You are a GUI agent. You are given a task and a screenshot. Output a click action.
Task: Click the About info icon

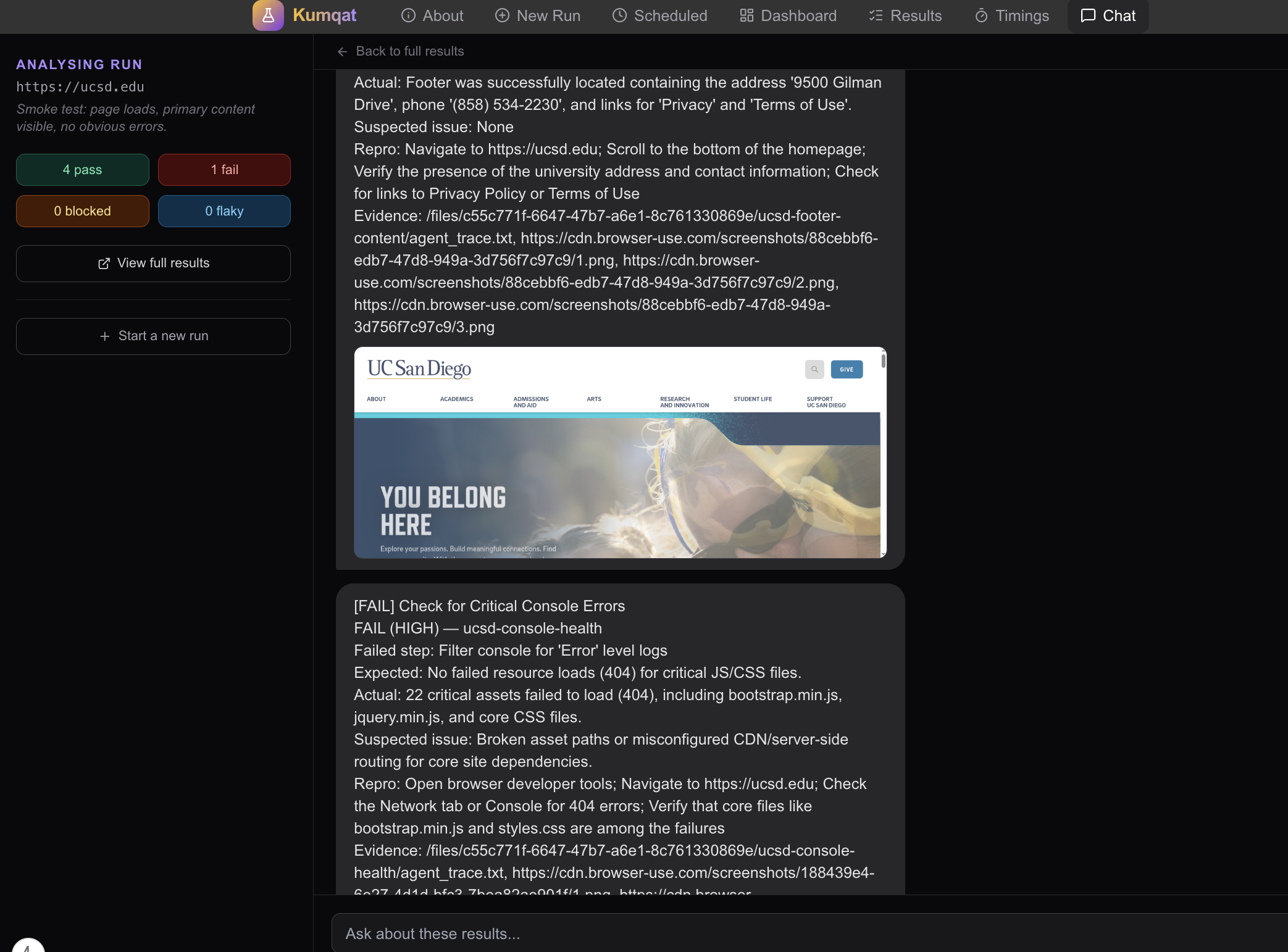[x=408, y=15]
